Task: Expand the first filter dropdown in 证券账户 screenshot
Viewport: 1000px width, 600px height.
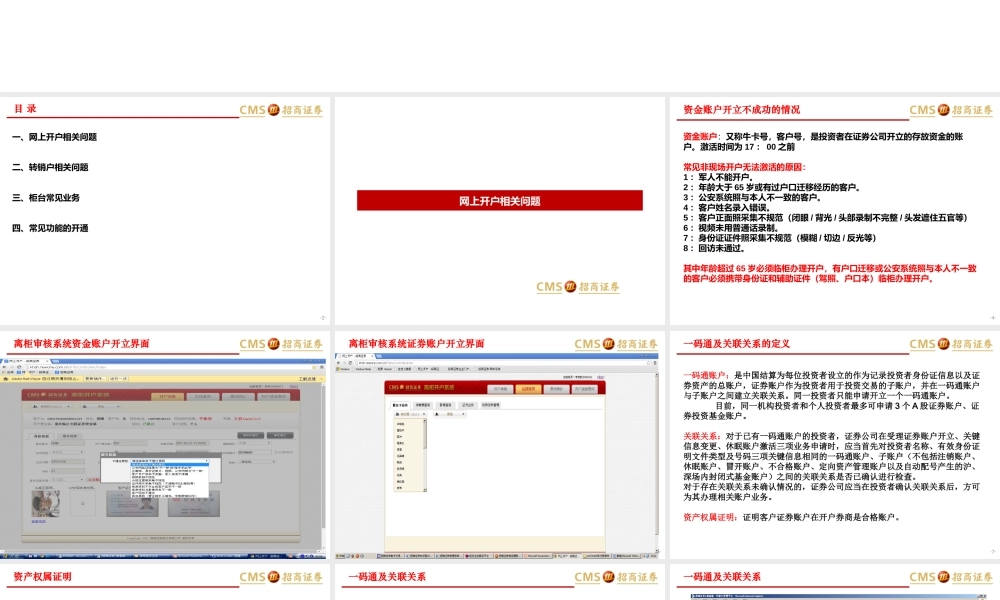Action: 410,413
